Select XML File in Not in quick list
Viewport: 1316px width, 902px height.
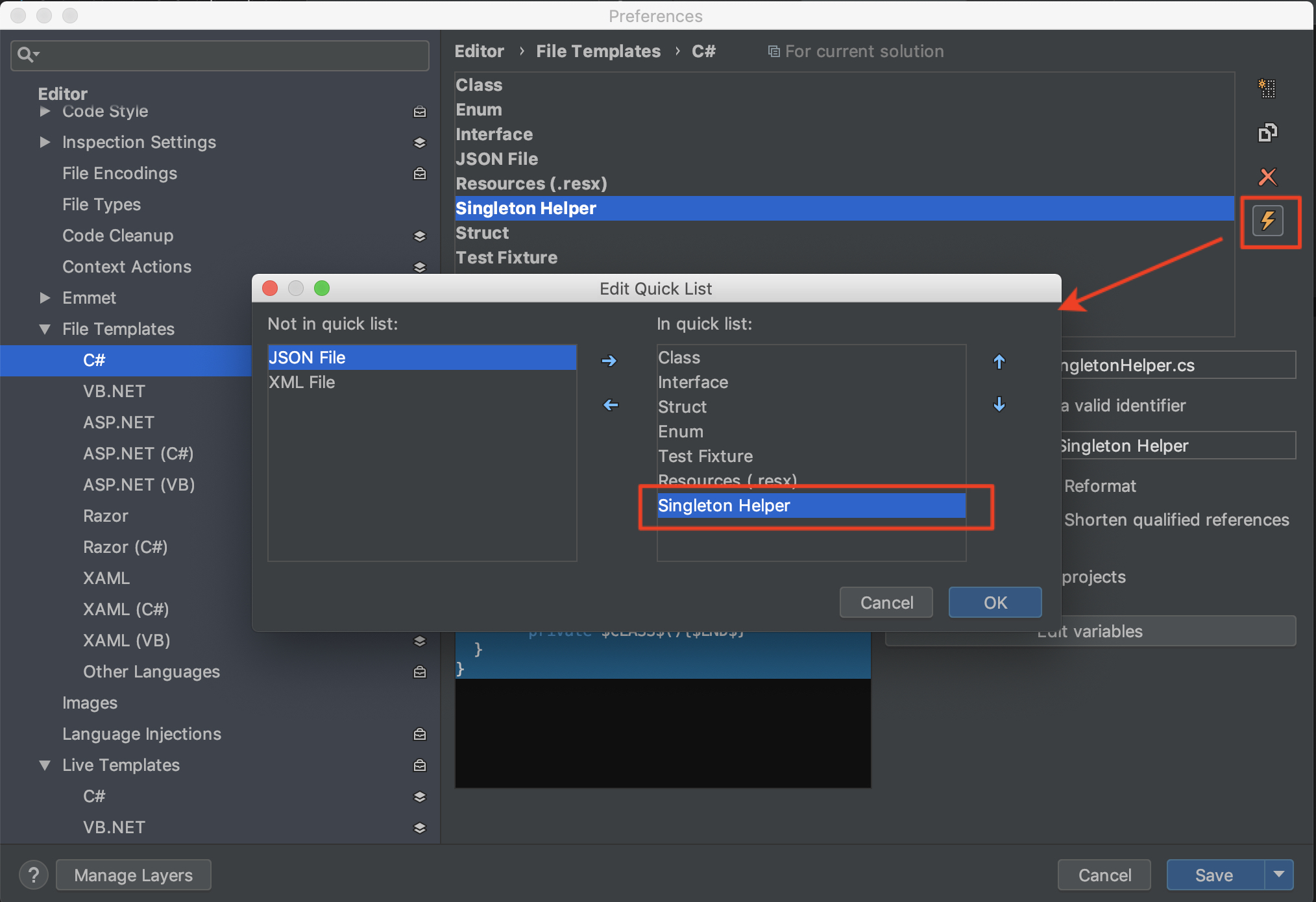(x=302, y=382)
